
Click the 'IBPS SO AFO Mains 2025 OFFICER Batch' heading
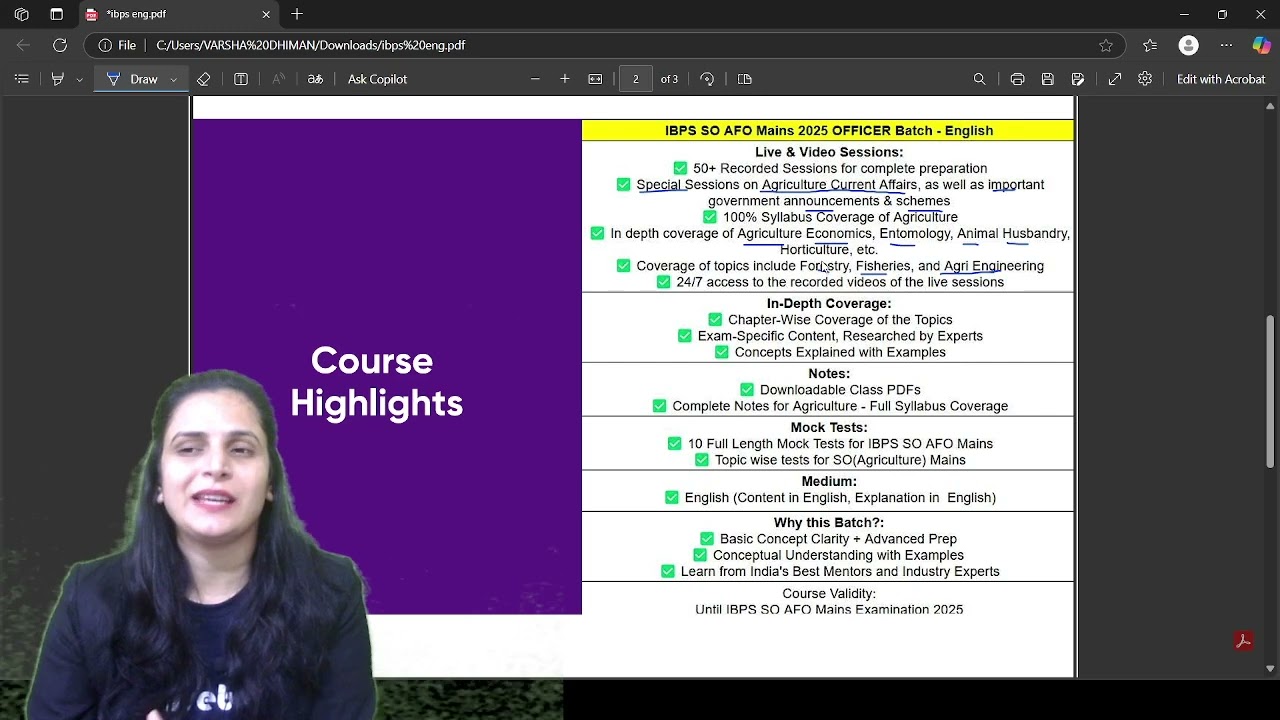coord(829,130)
